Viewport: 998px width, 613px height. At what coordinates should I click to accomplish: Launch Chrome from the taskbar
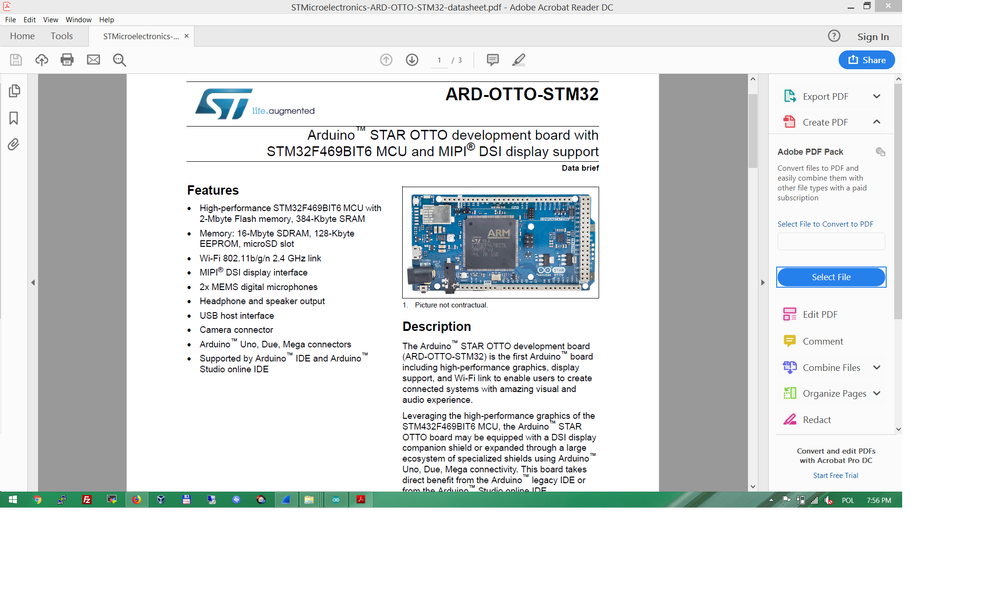click(38, 500)
